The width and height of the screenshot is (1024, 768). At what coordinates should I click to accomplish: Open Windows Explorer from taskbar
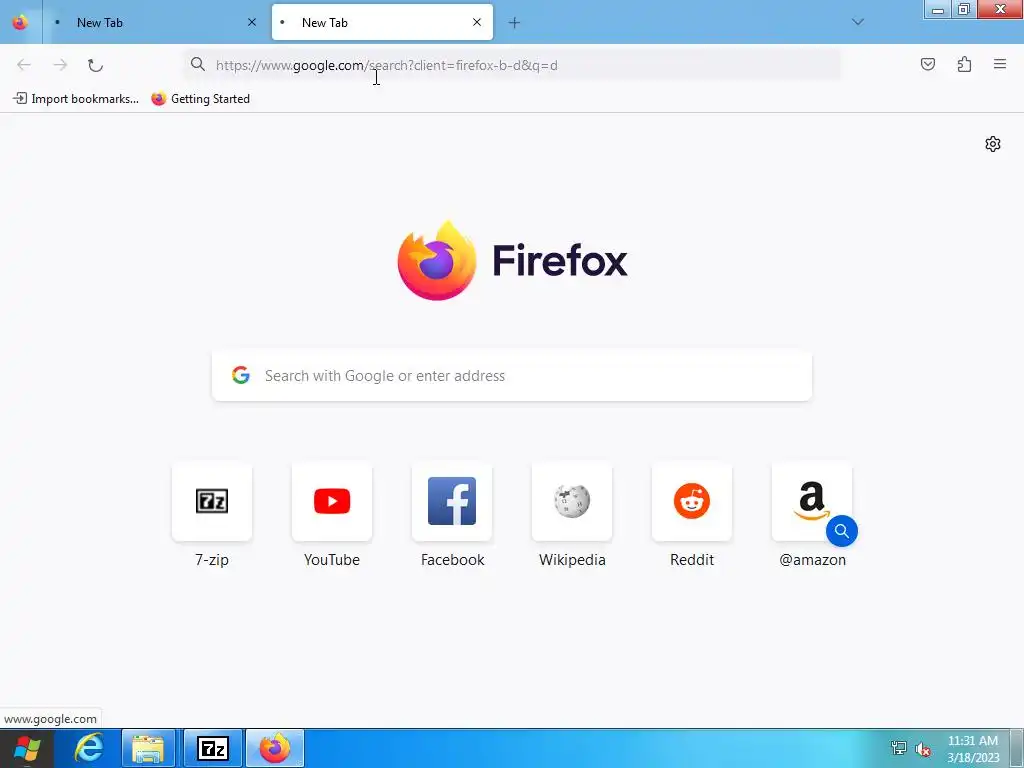click(148, 748)
